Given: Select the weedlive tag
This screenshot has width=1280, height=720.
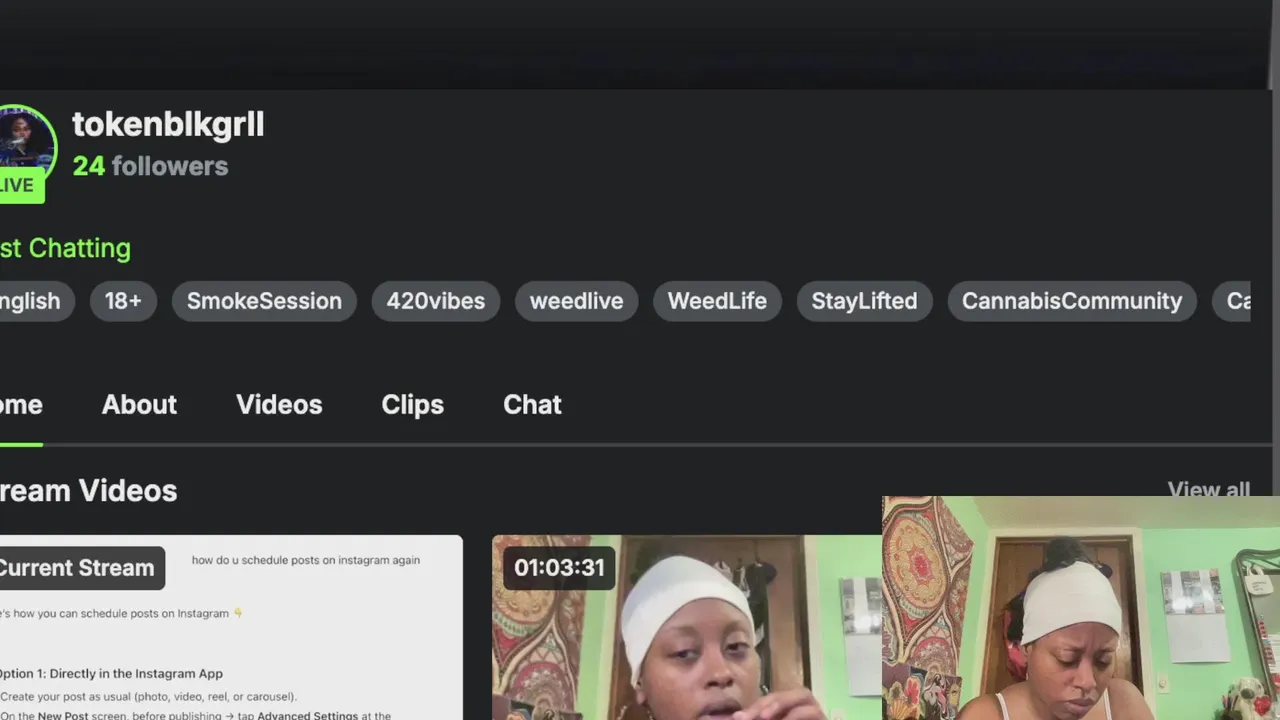Looking at the screenshot, I should pos(576,301).
